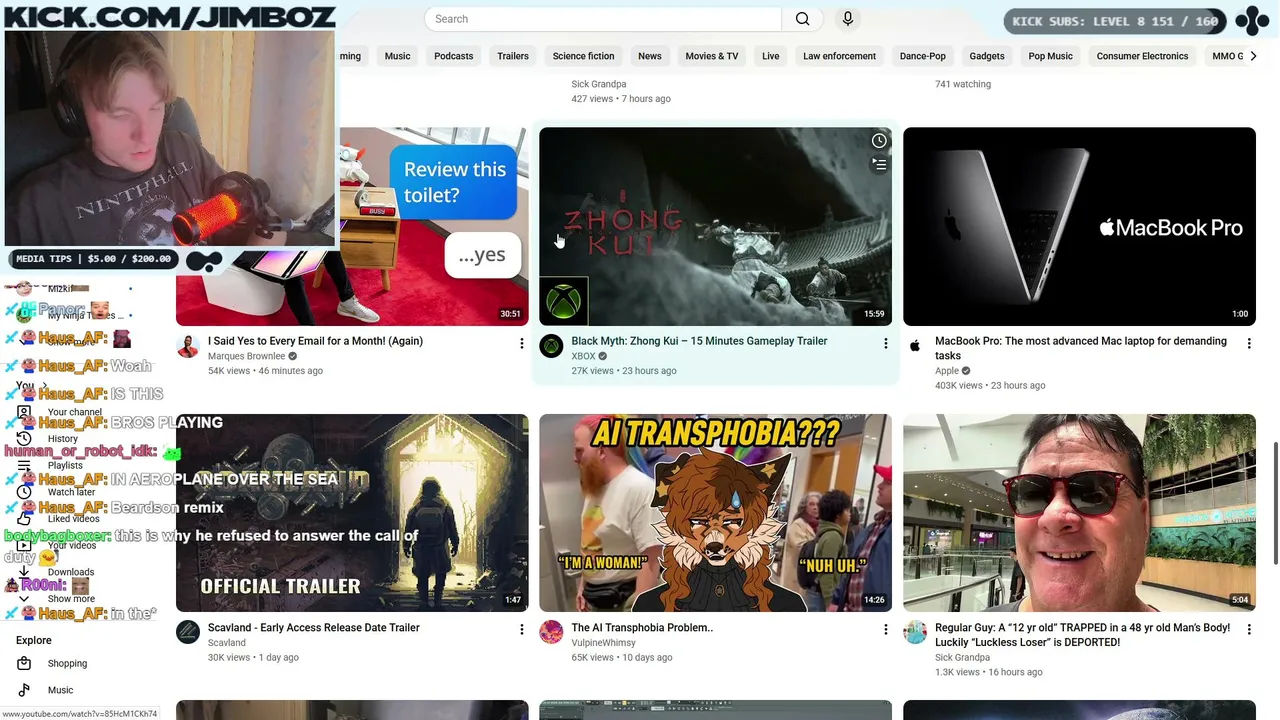Image resolution: width=1280 pixels, height=720 pixels.
Task: Select the Dance-Pop chip
Action: 922,56
